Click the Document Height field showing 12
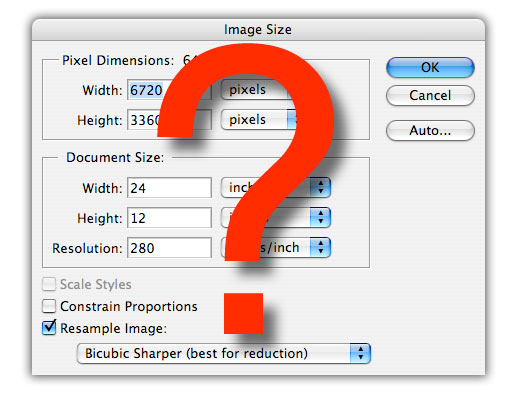The image size is (520, 395). (x=169, y=218)
